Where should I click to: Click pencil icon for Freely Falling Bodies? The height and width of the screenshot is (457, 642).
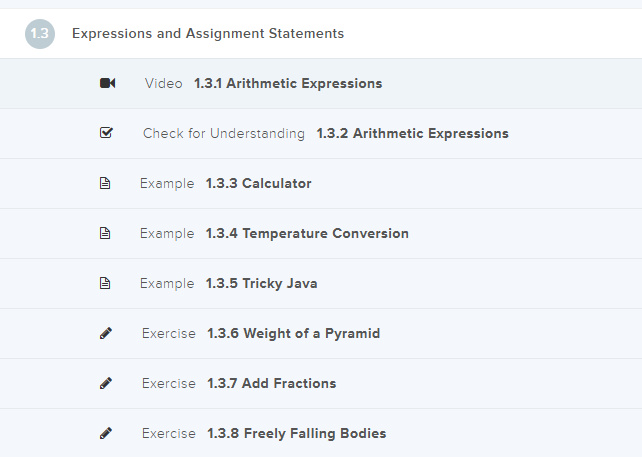tap(106, 433)
